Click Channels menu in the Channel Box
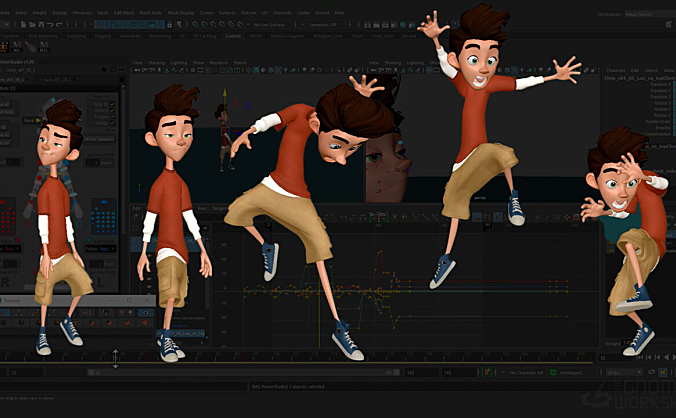Screen dimensions: 676x418 click(x=617, y=71)
